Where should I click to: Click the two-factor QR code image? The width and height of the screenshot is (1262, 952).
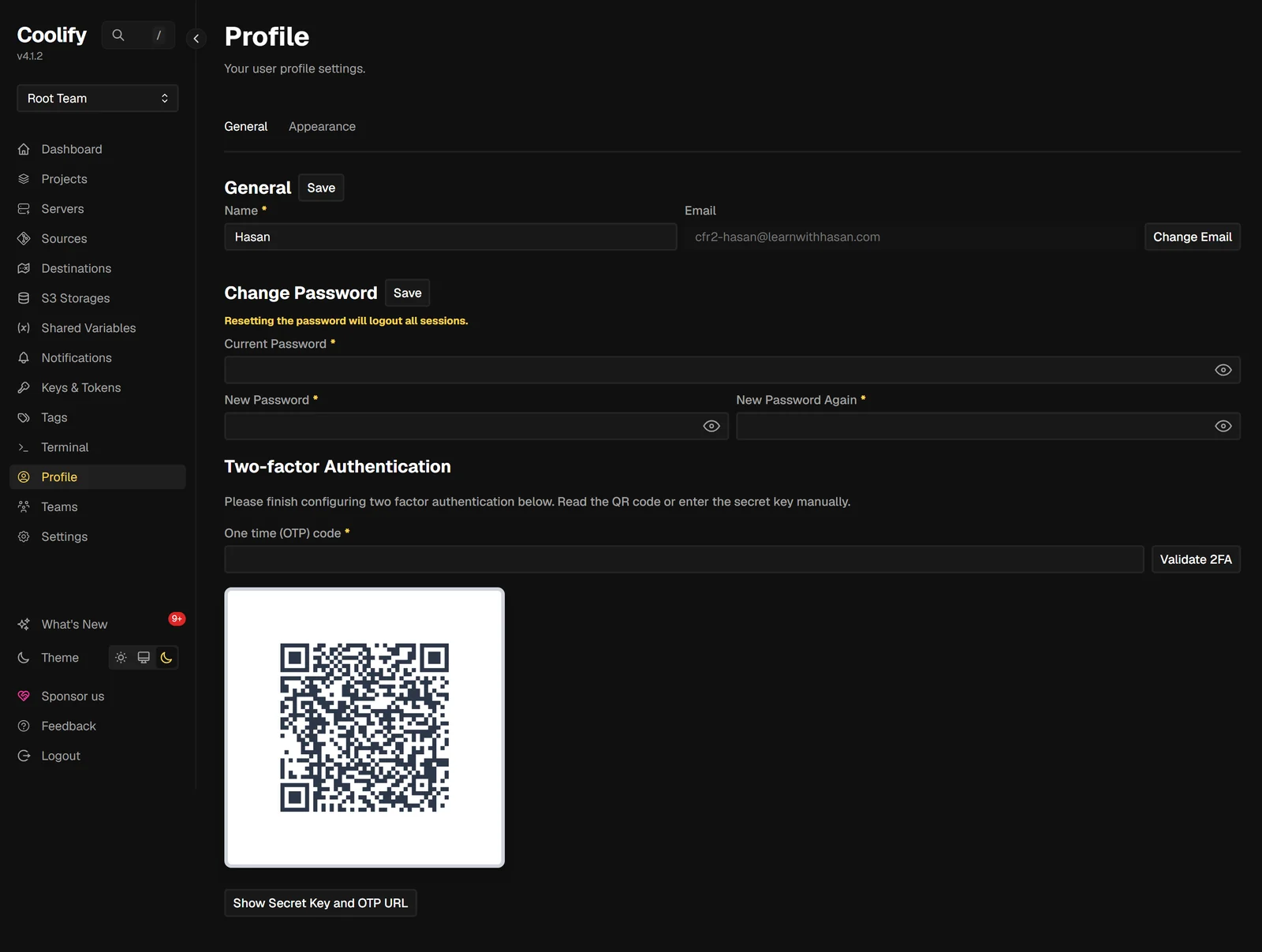pos(364,727)
